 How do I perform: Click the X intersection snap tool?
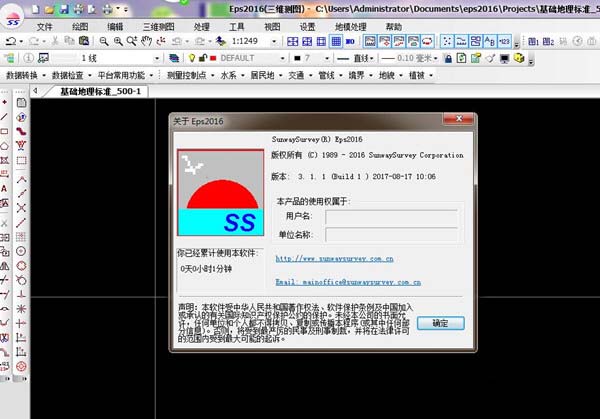[x=21, y=208]
